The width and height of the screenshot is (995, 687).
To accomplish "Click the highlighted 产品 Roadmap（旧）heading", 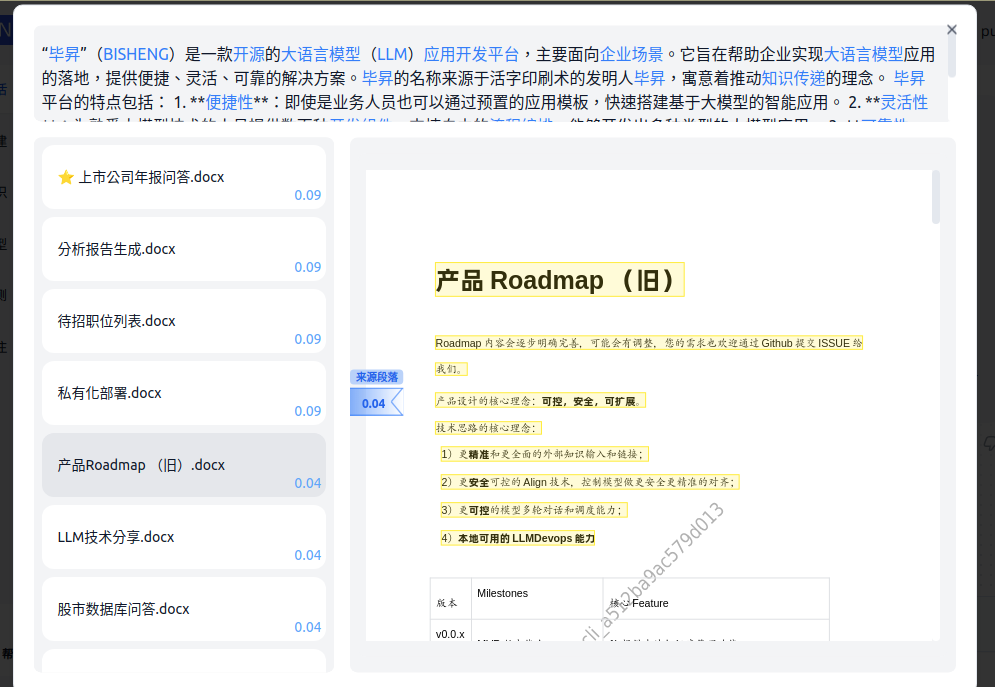I will click(x=560, y=280).
